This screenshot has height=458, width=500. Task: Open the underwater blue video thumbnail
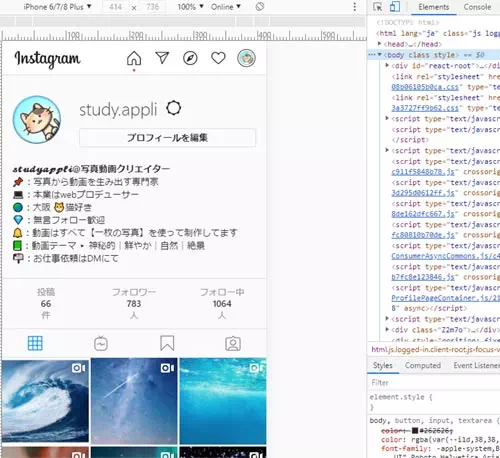[x=223, y=401]
